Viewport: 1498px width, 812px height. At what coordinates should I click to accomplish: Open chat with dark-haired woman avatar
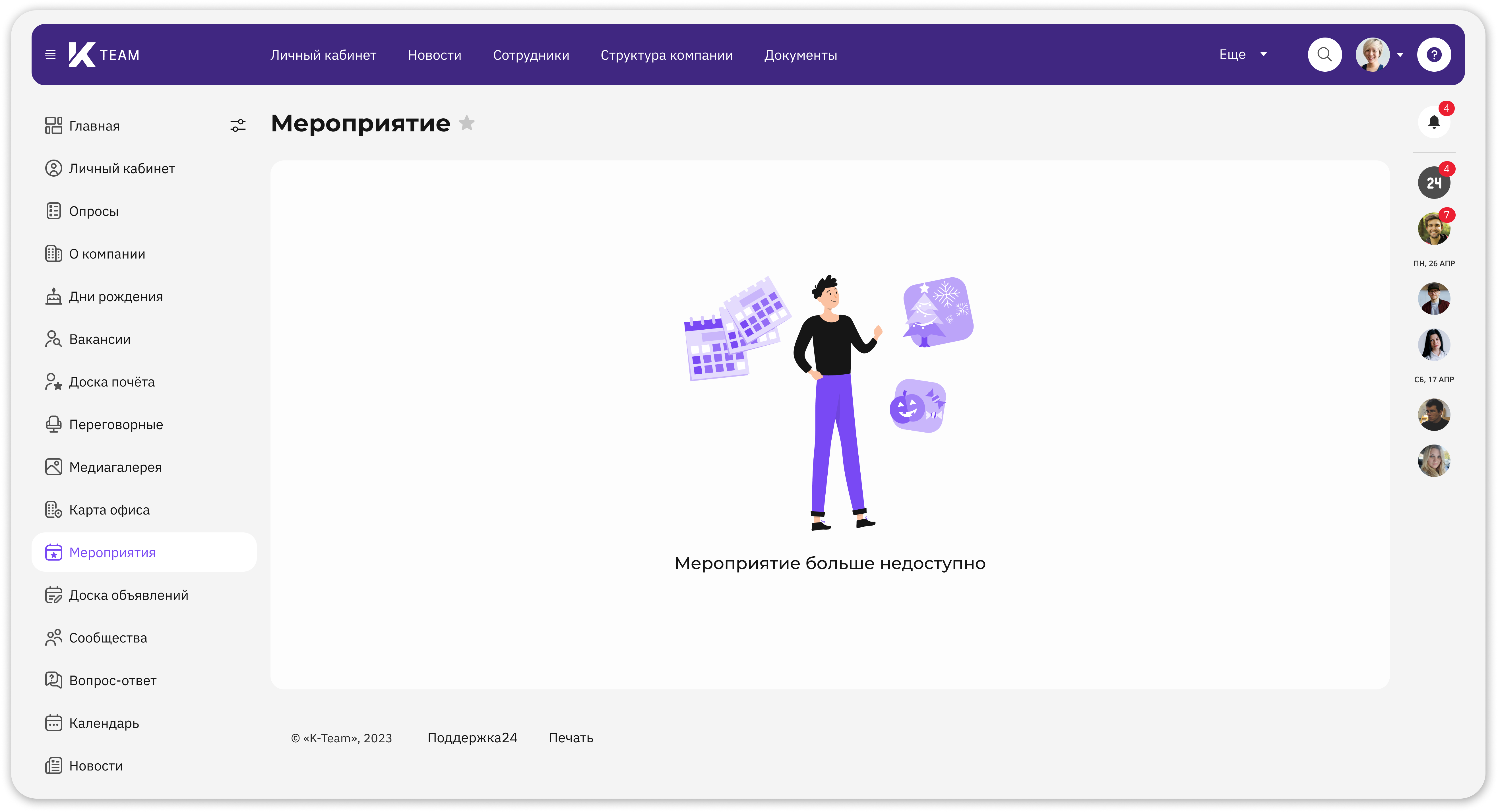click(x=1433, y=344)
